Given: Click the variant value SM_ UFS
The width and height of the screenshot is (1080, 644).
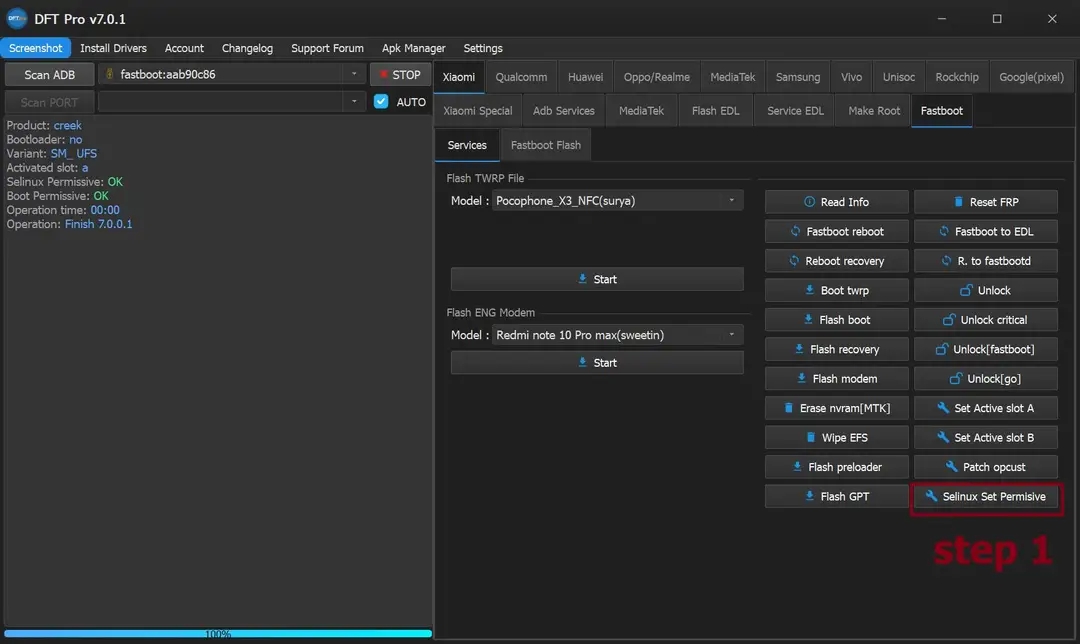Looking at the screenshot, I should click(74, 154).
